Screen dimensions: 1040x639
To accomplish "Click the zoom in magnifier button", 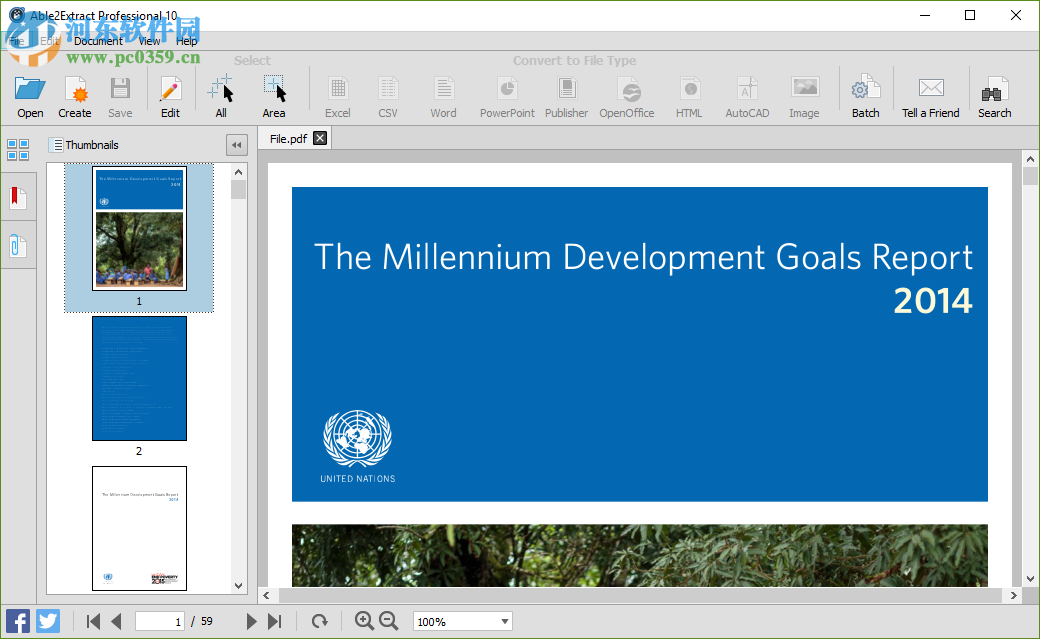I will [x=364, y=621].
